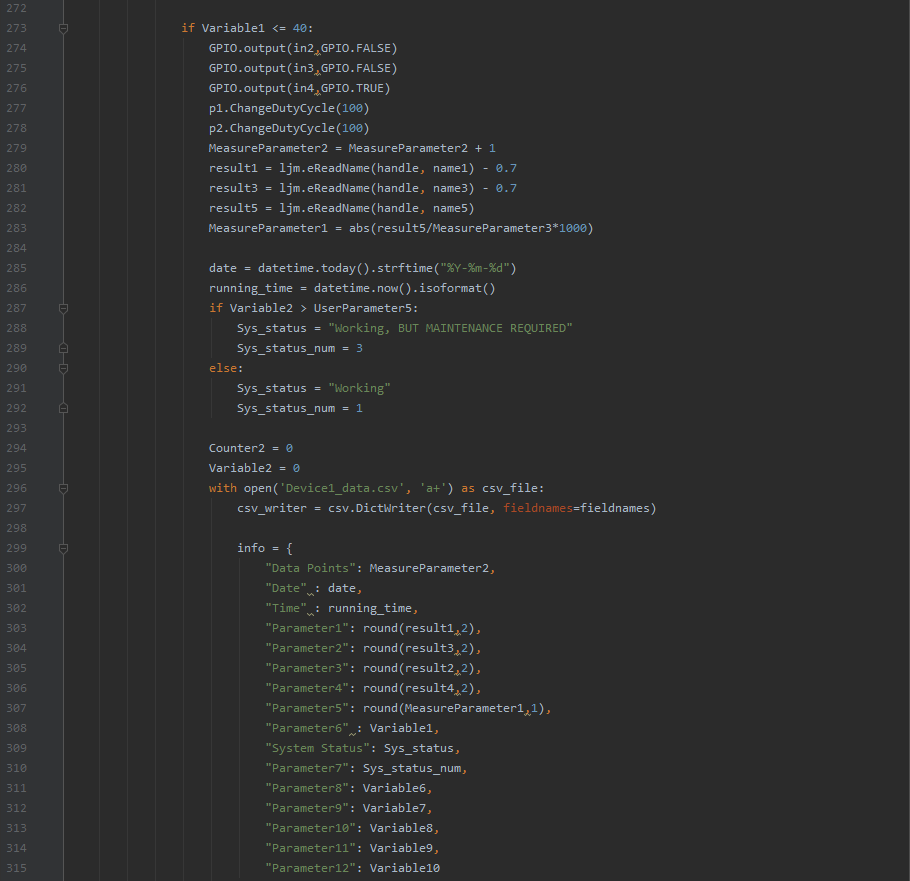Viewport: 910px width, 881px height.
Task: Click the "Parameter12": Variable10 entry
Action: [352, 869]
